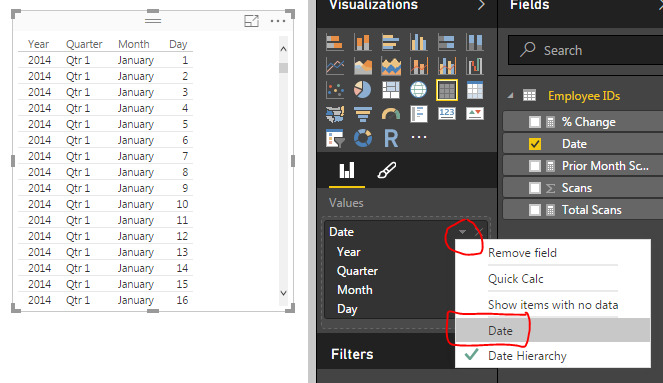Select the Stacked bar chart visualization

[334, 43]
